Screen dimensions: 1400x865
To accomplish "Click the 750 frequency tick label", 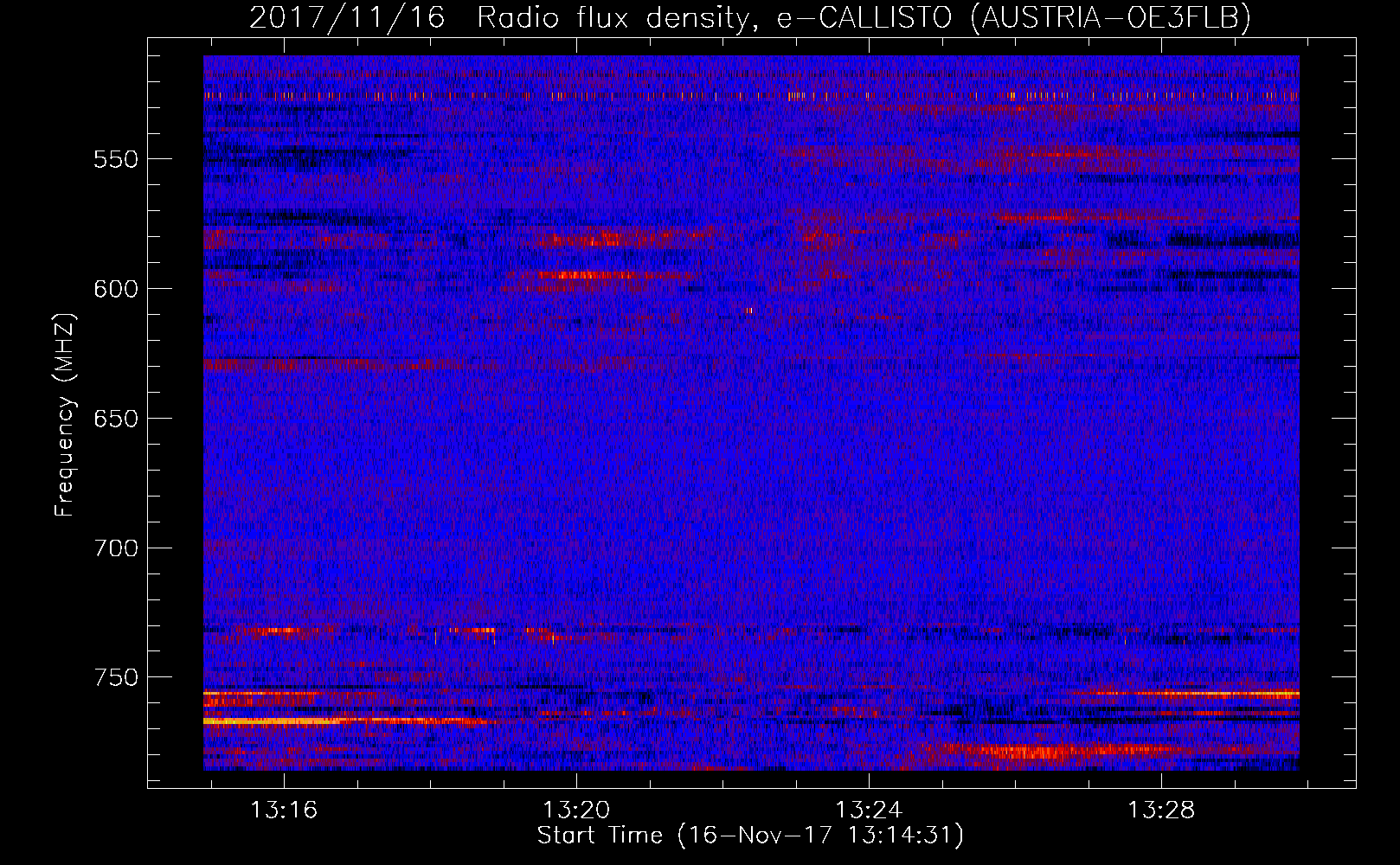I will point(116,677).
